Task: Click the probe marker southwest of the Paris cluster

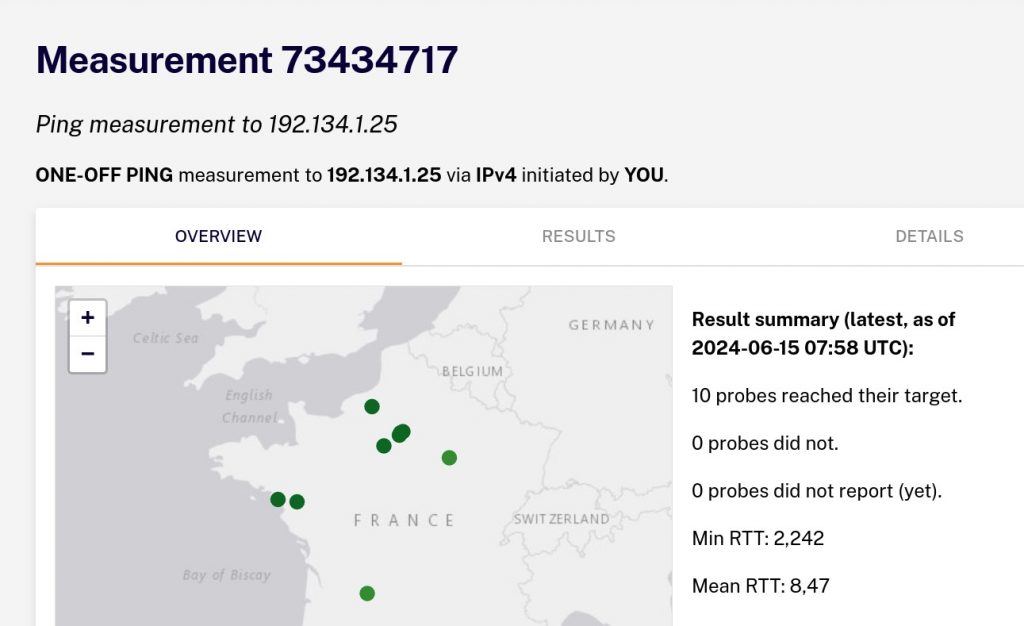Action: click(x=382, y=447)
